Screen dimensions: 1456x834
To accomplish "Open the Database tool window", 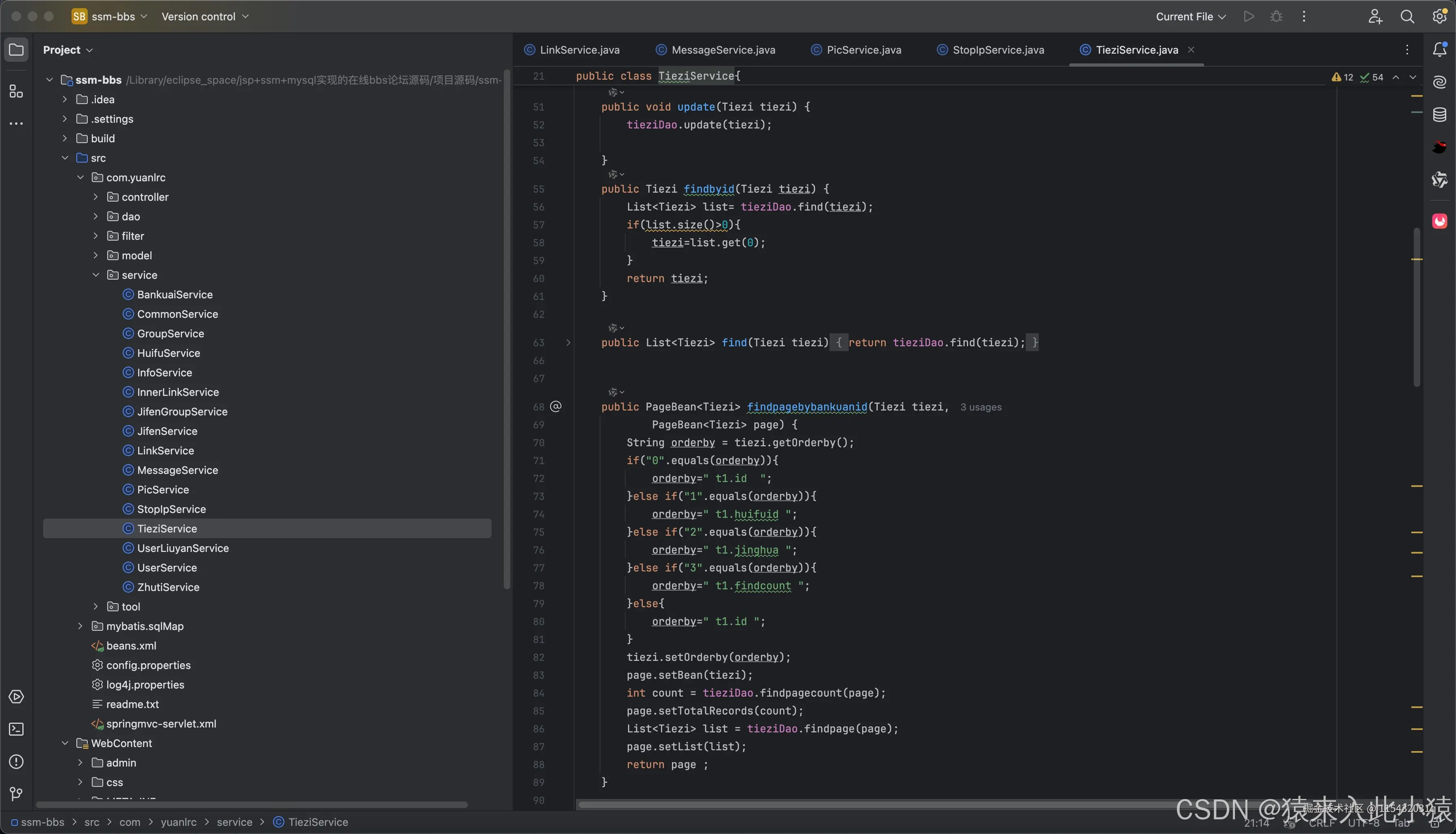I will 1439,115.
